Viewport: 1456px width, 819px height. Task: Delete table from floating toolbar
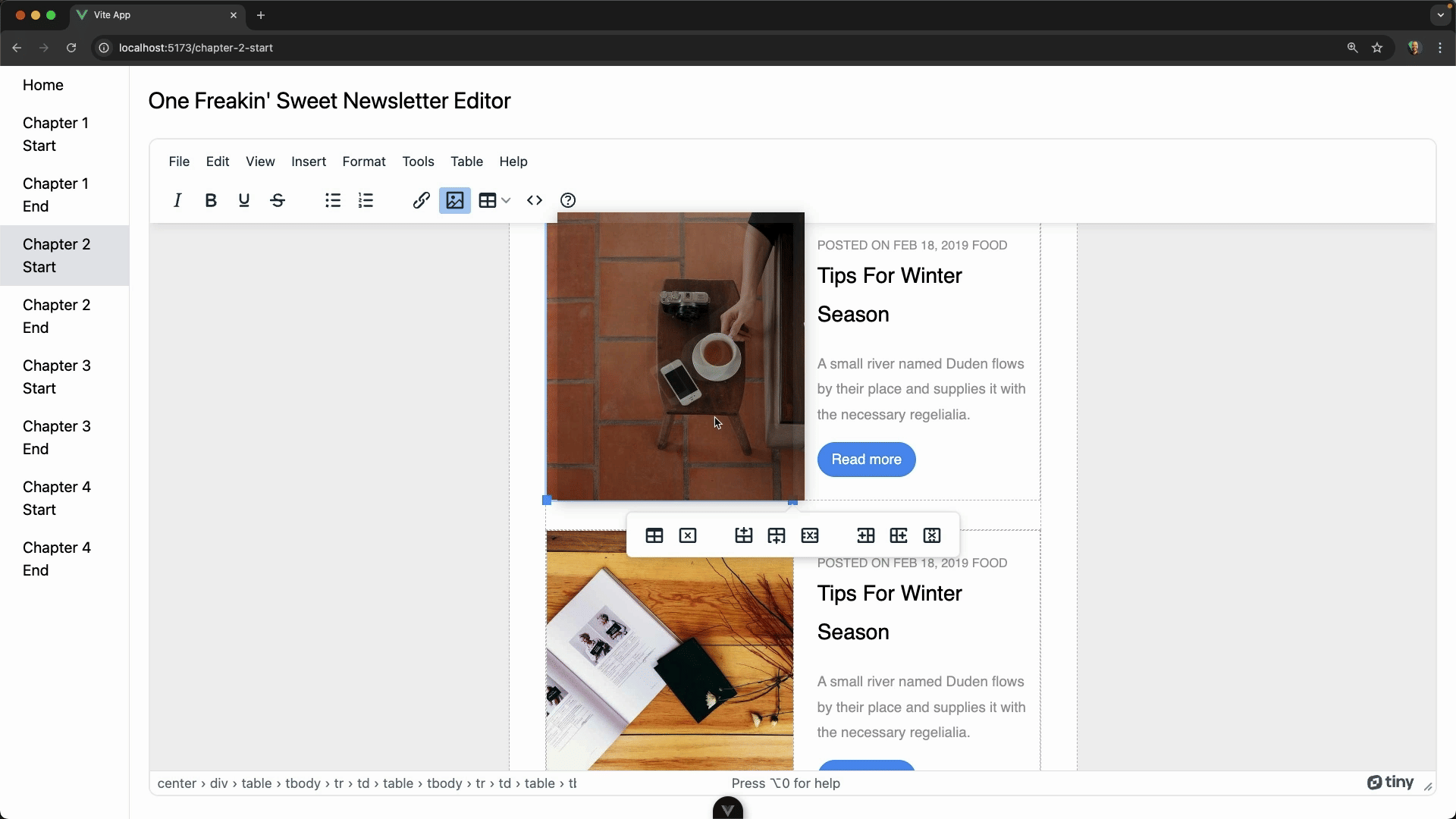click(x=688, y=535)
